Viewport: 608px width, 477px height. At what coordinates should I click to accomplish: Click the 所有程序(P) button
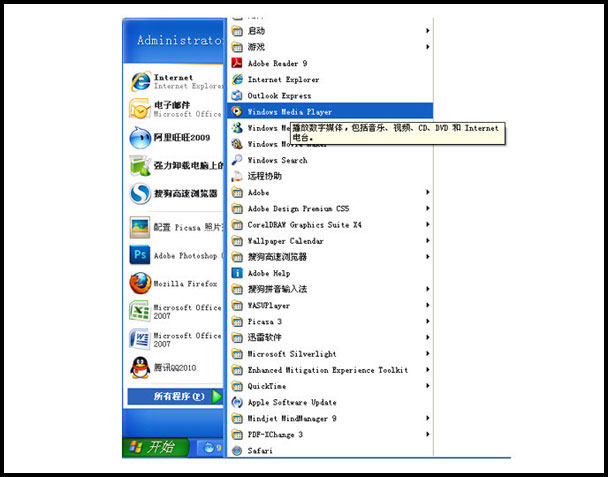click(x=175, y=396)
